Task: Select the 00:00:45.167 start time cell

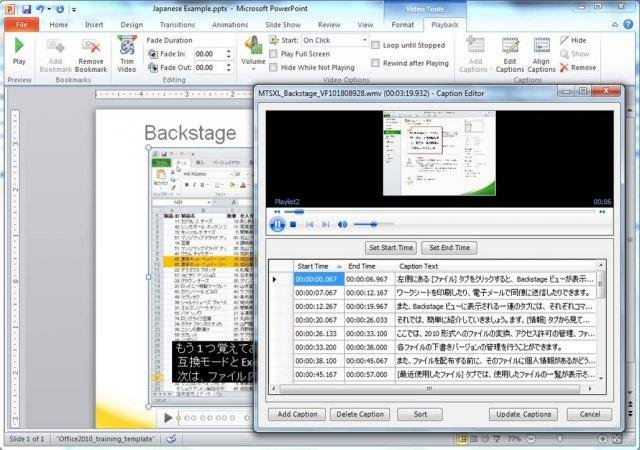Action: click(319, 374)
